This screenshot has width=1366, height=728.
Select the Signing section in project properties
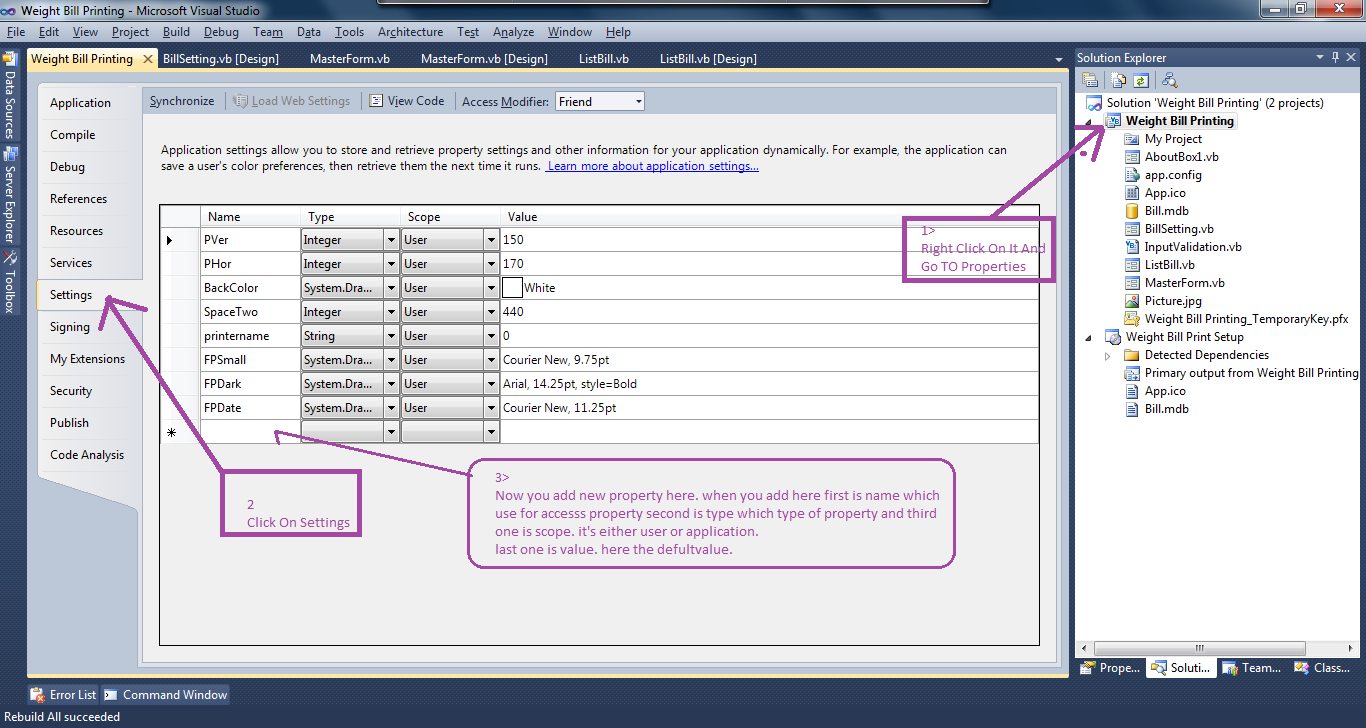click(69, 326)
